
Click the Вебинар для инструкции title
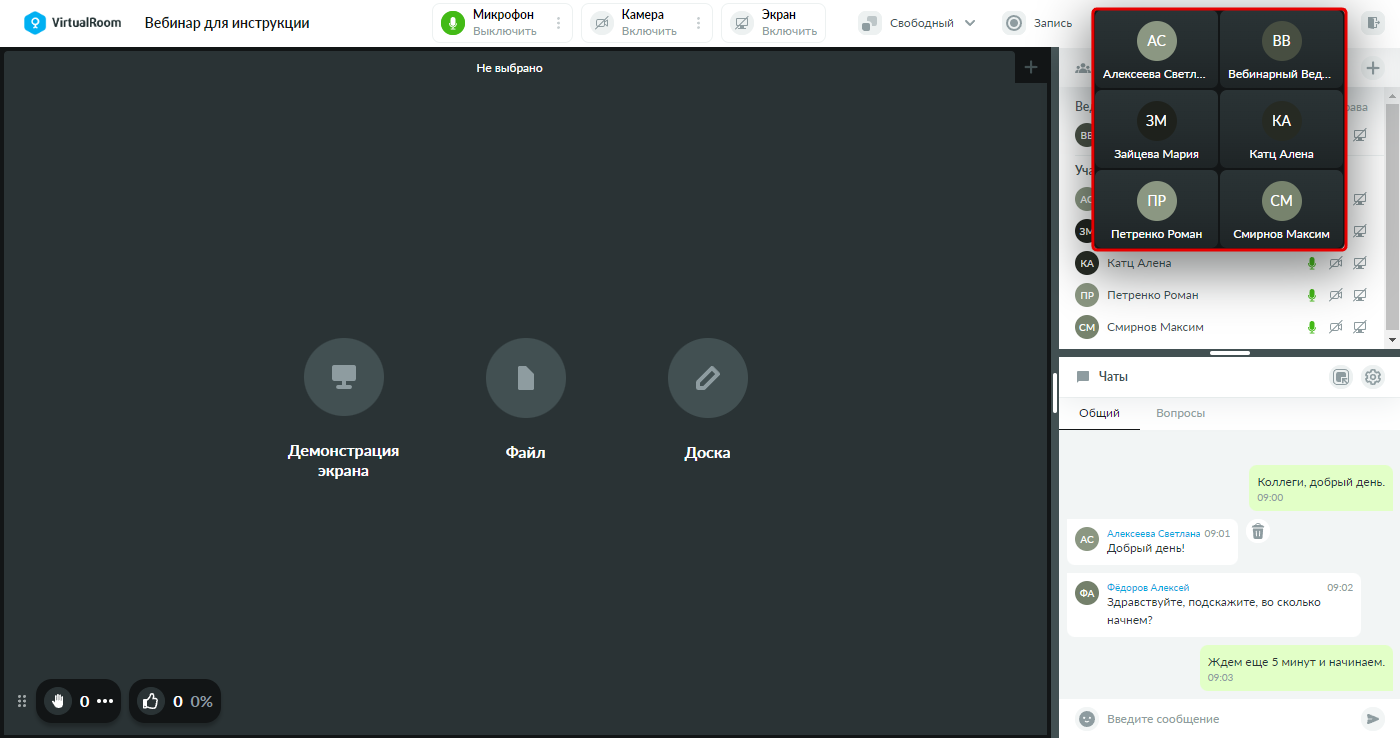click(227, 23)
